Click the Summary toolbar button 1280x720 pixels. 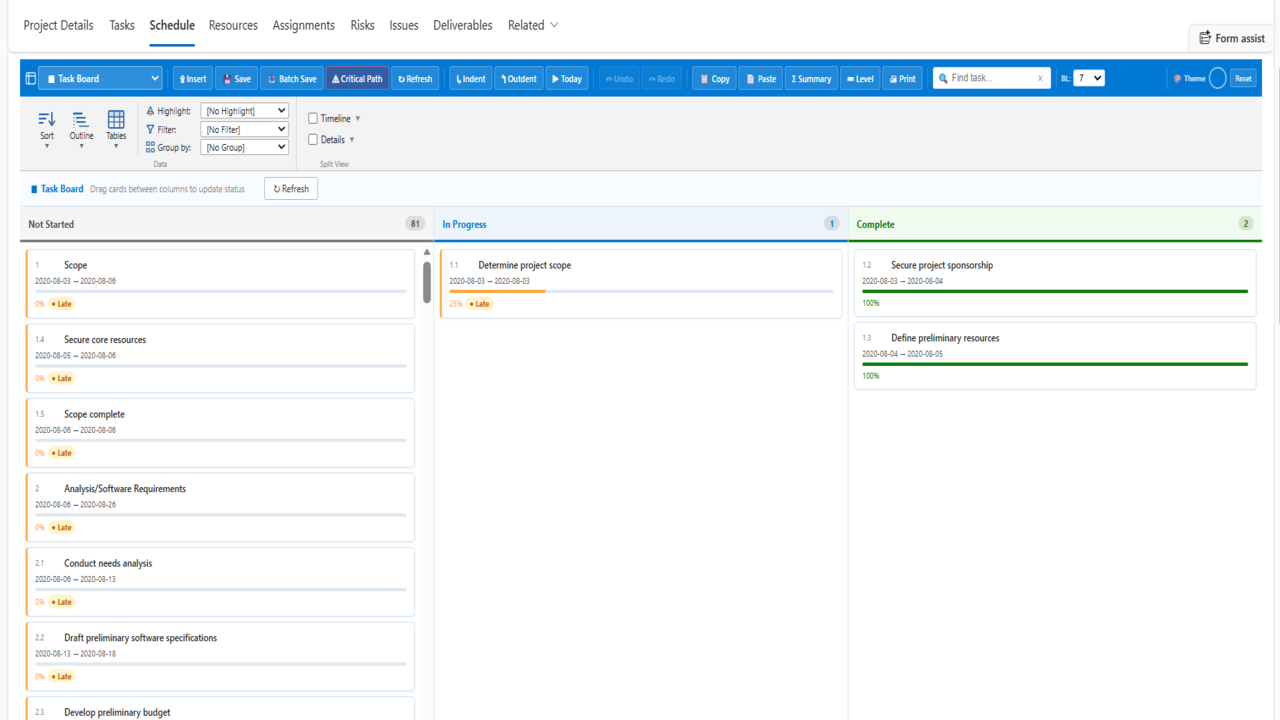tap(811, 78)
